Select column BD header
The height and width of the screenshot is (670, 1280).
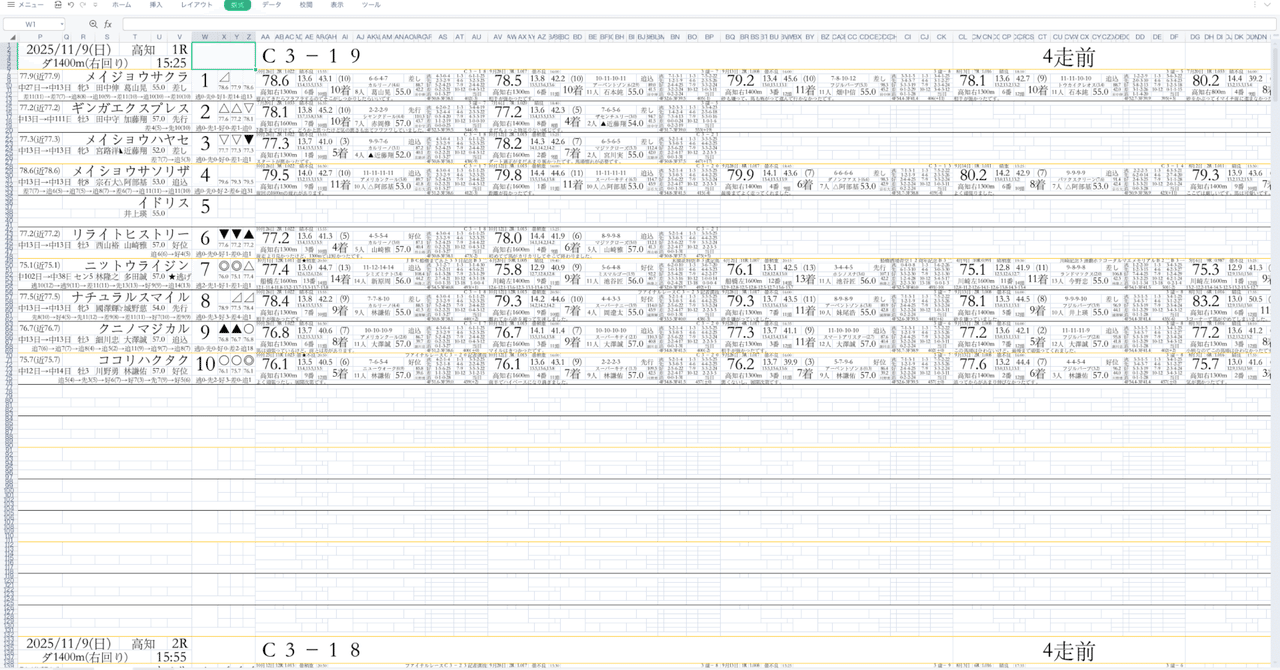[x=577, y=37]
